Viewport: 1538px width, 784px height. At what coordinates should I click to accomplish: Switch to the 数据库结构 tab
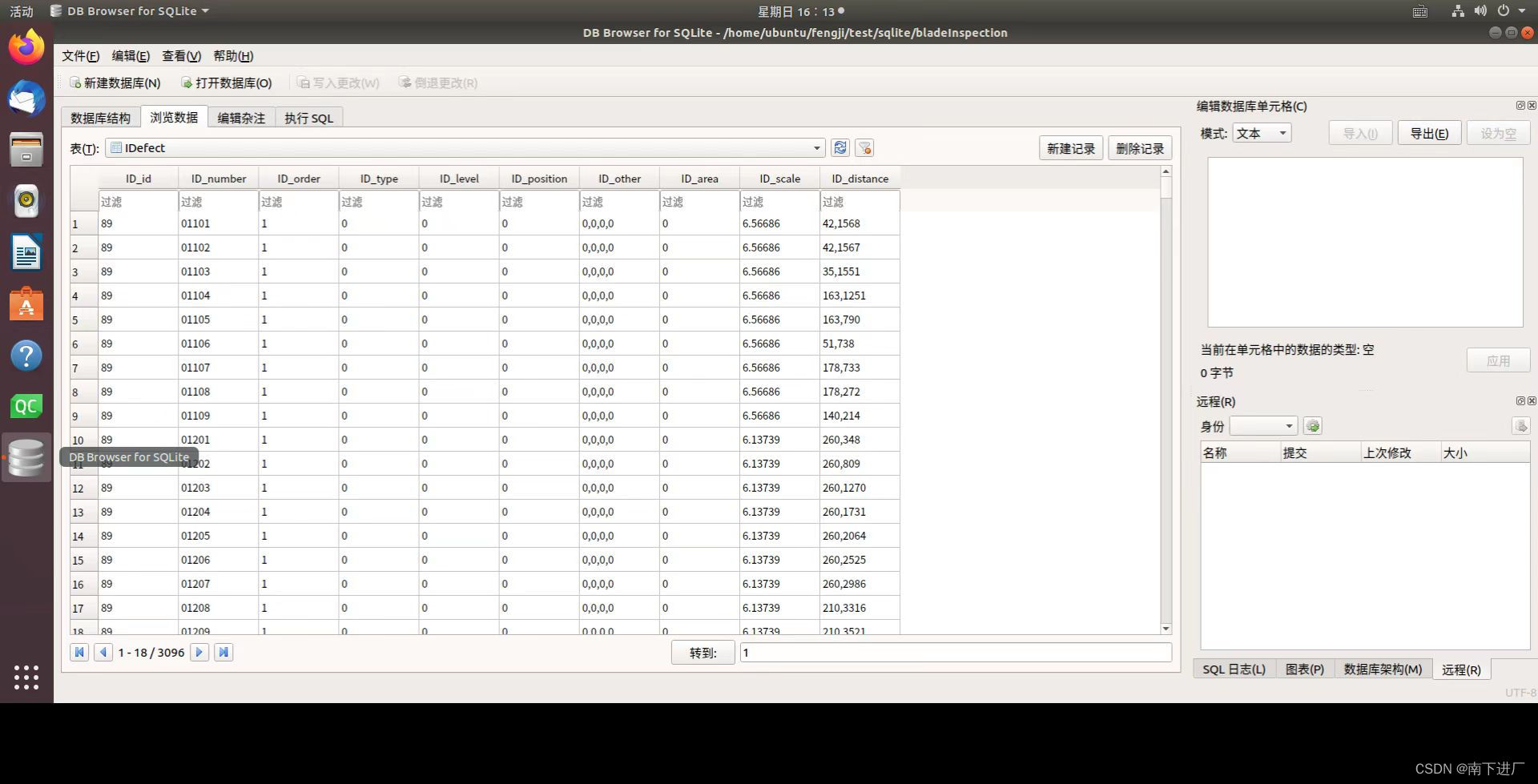coord(100,118)
